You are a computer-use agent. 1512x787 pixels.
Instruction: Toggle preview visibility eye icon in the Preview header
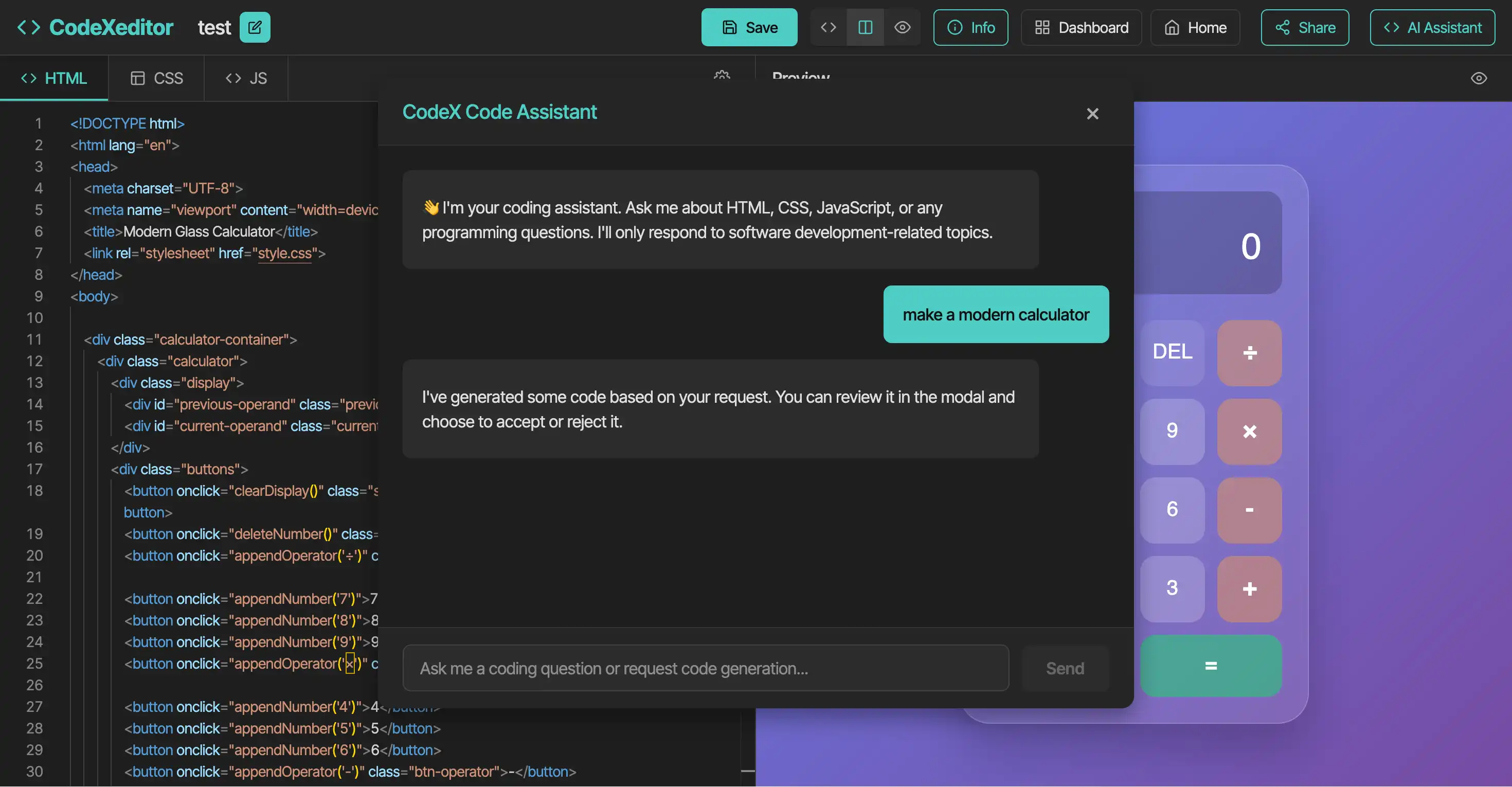pyautogui.click(x=1479, y=79)
